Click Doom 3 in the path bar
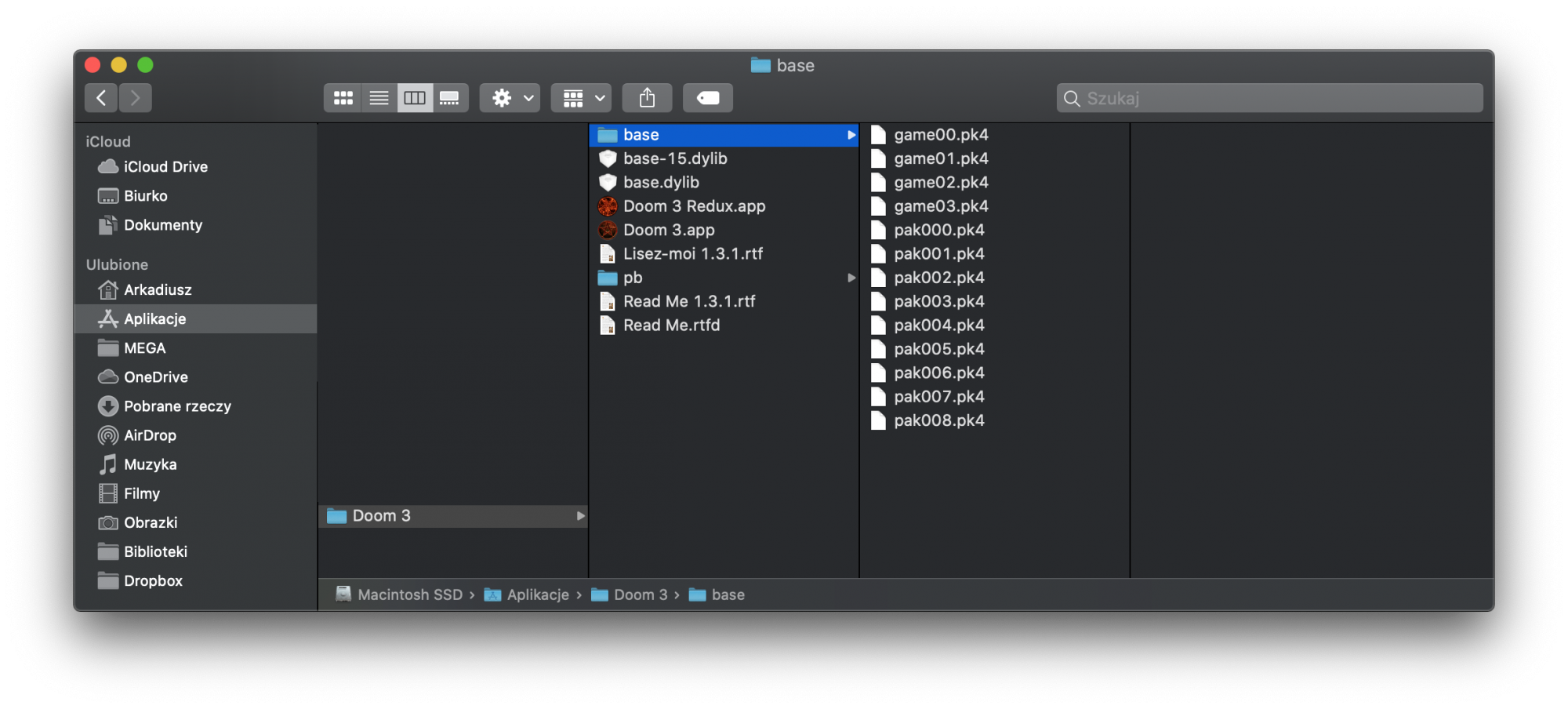 tap(630, 594)
